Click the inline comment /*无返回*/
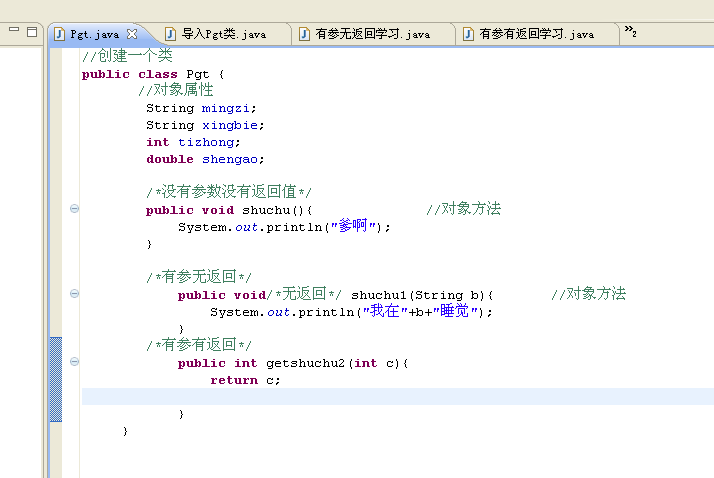Viewport: 714px width, 478px height. (304, 294)
